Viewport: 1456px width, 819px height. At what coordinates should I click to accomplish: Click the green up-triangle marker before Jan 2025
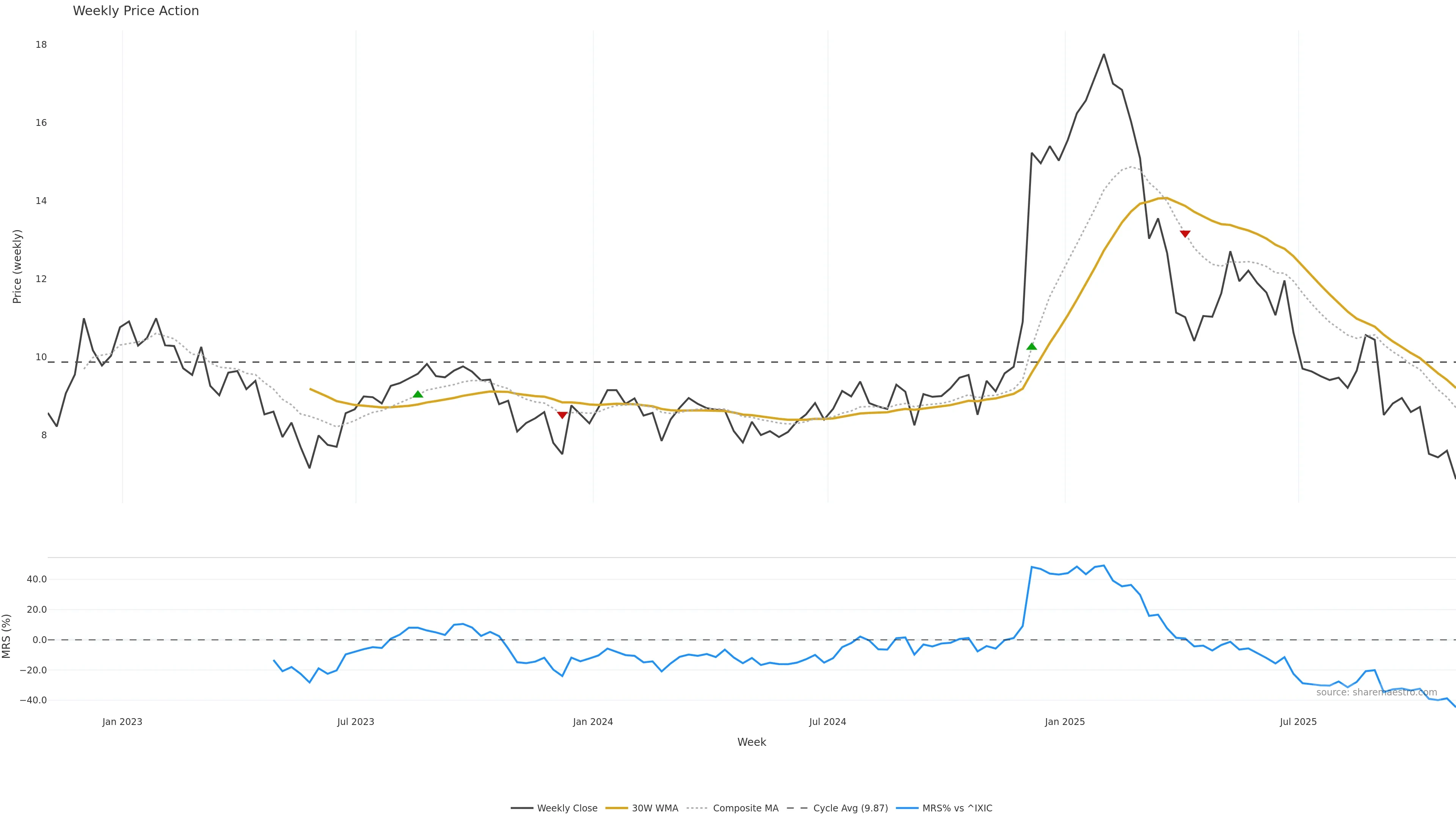pyautogui.click(x=1031, y=346)
